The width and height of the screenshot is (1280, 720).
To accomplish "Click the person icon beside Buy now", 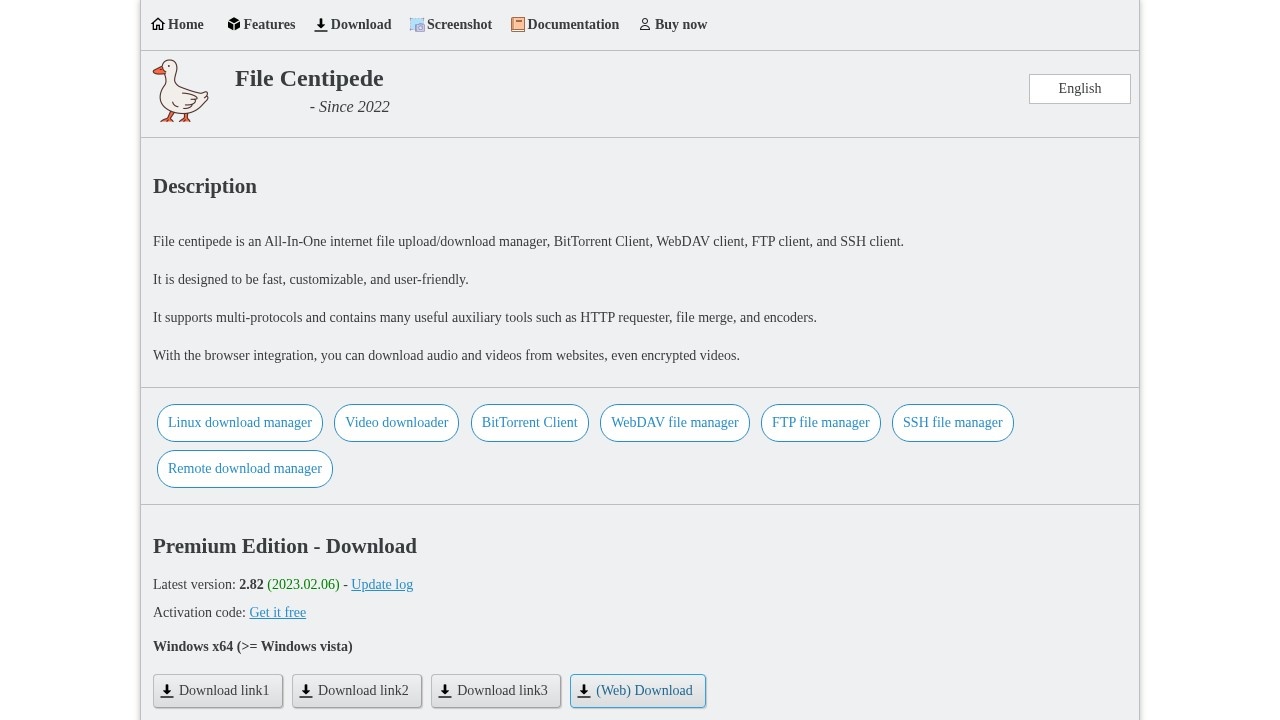I will (645, 25).
